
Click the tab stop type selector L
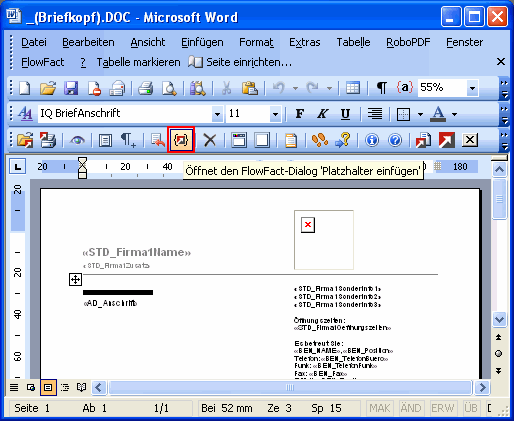coord(17,166)
